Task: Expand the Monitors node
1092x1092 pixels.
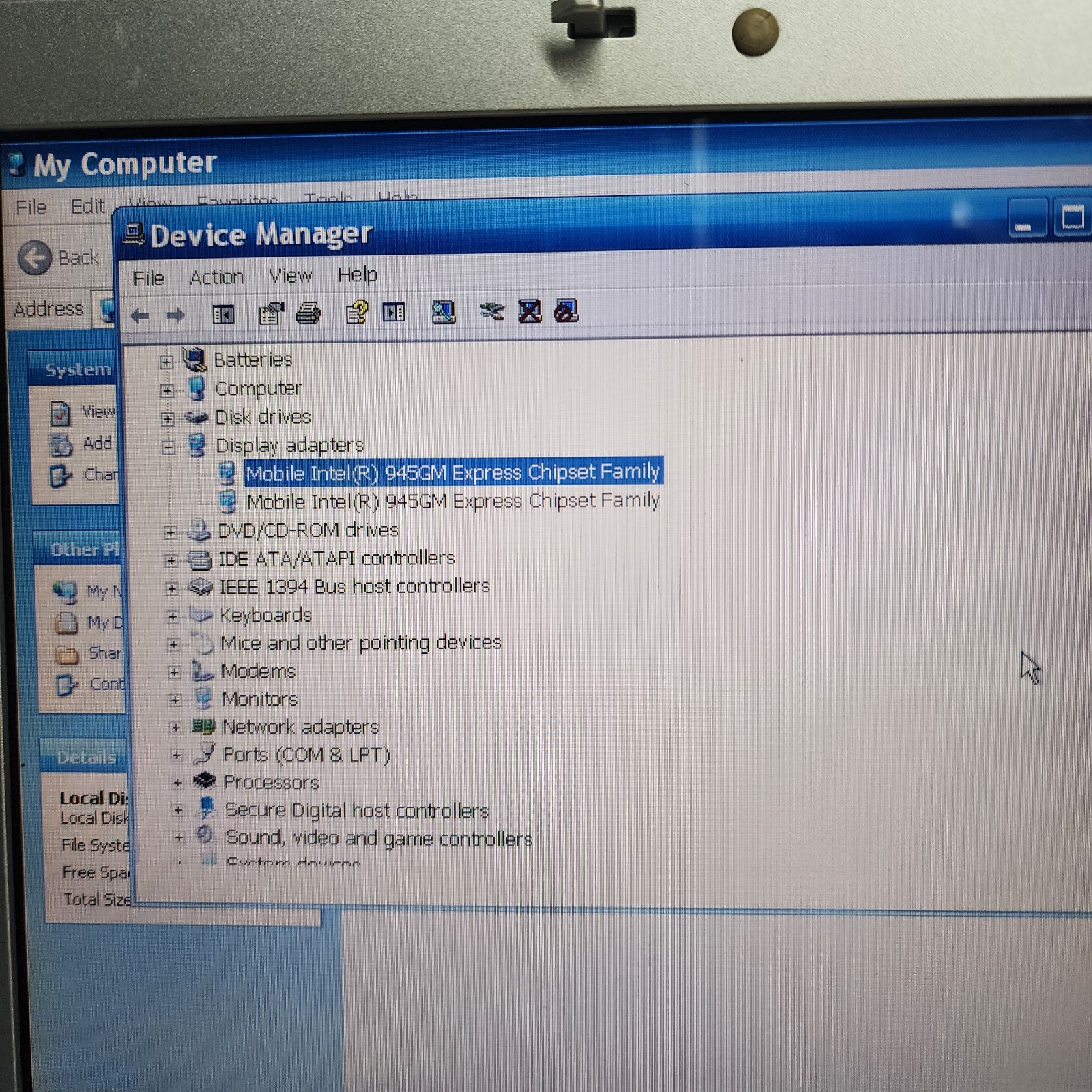Action: pyautogui.click(x=175, y=700)
